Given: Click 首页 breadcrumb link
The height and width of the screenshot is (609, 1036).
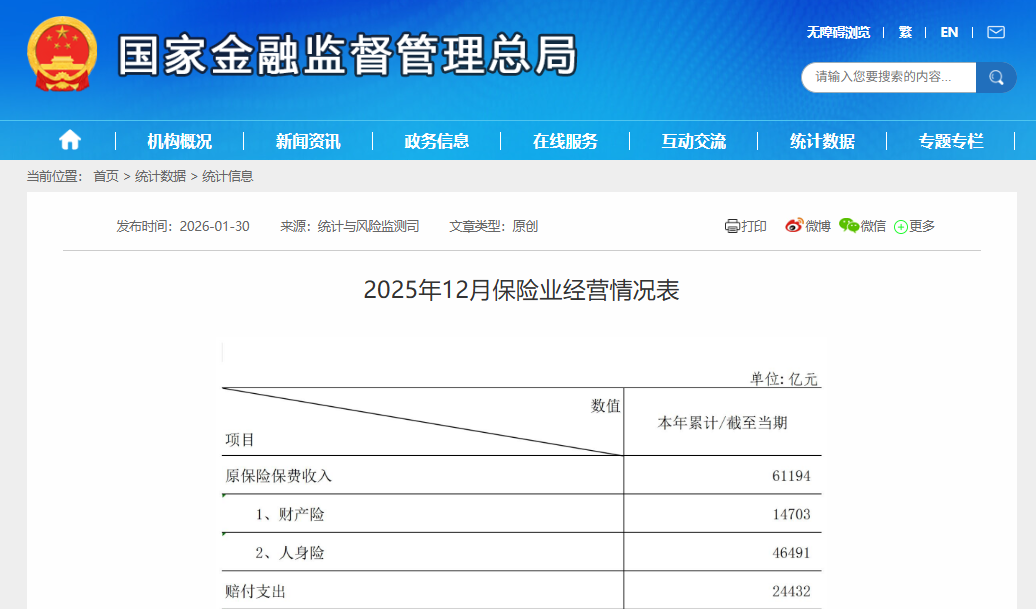Looking at the screenshot, I should coord(105,176).
